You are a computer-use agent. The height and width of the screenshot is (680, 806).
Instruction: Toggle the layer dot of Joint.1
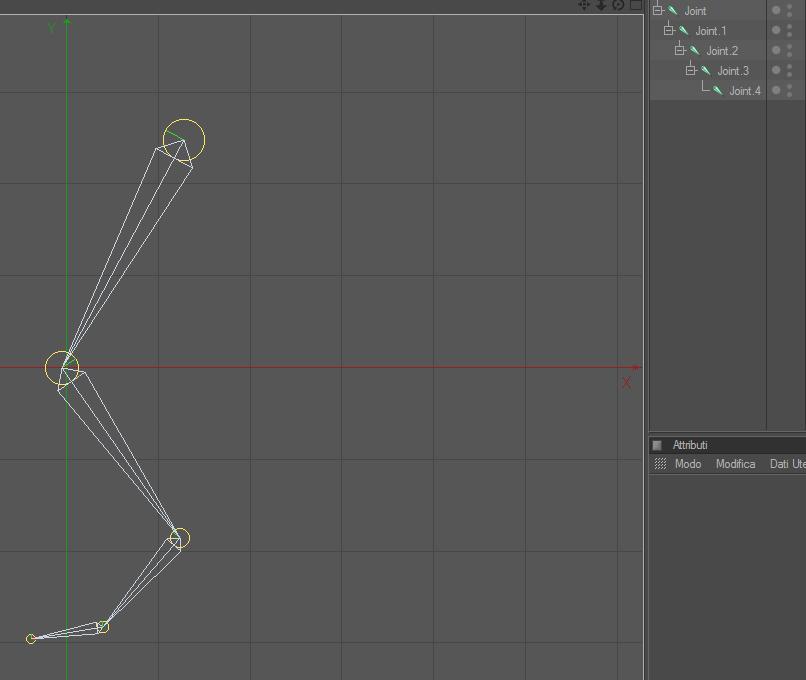[776, 30]
